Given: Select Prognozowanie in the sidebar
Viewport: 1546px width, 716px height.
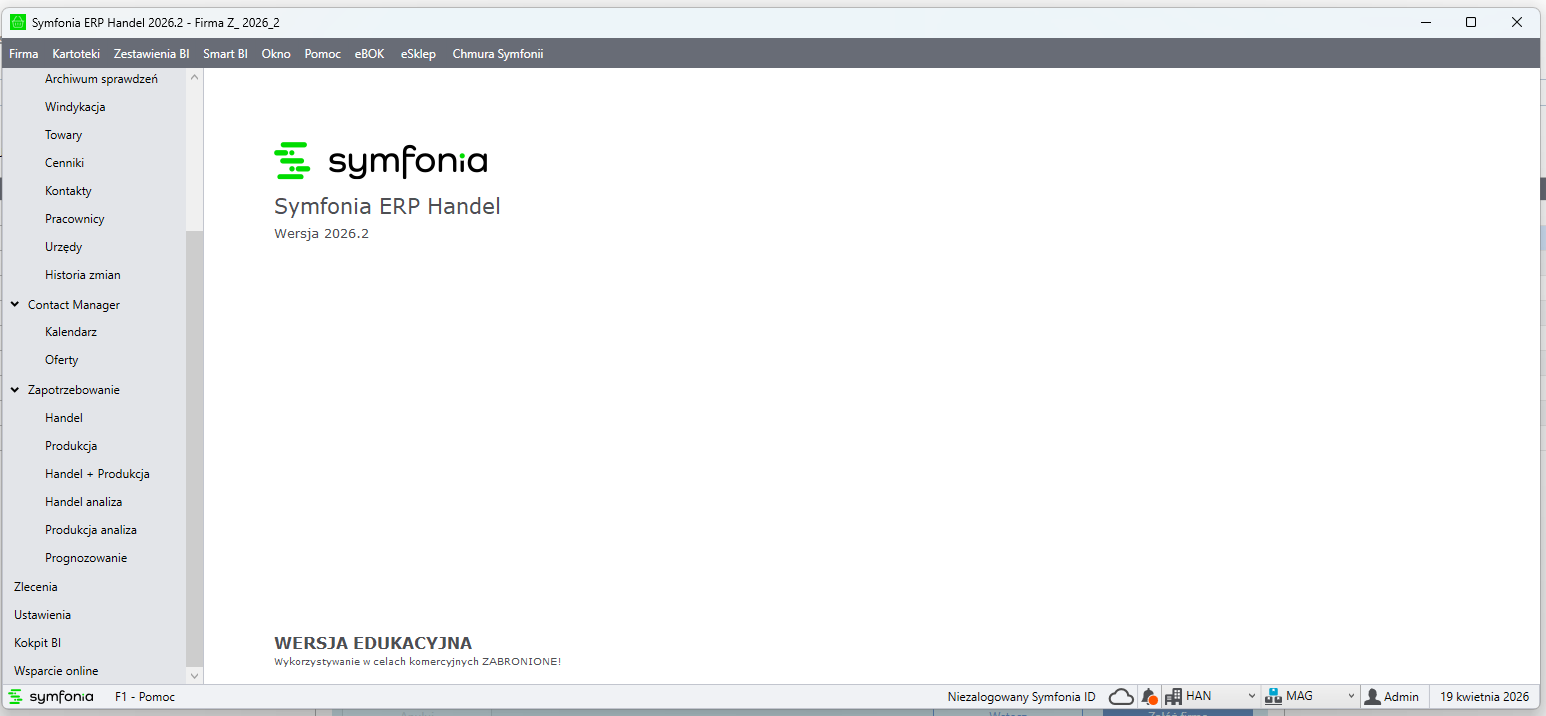Looking at the screenshot, I should click(x=86, y=558).
